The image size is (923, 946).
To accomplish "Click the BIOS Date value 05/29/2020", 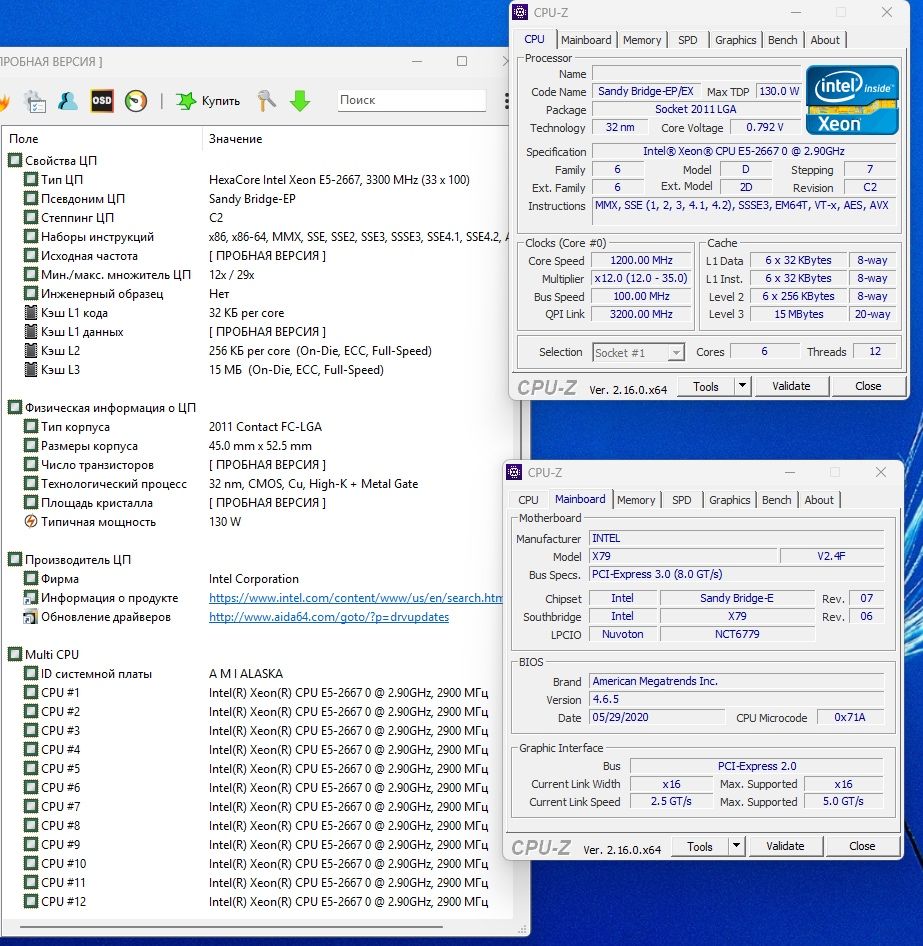I will 657,717.
